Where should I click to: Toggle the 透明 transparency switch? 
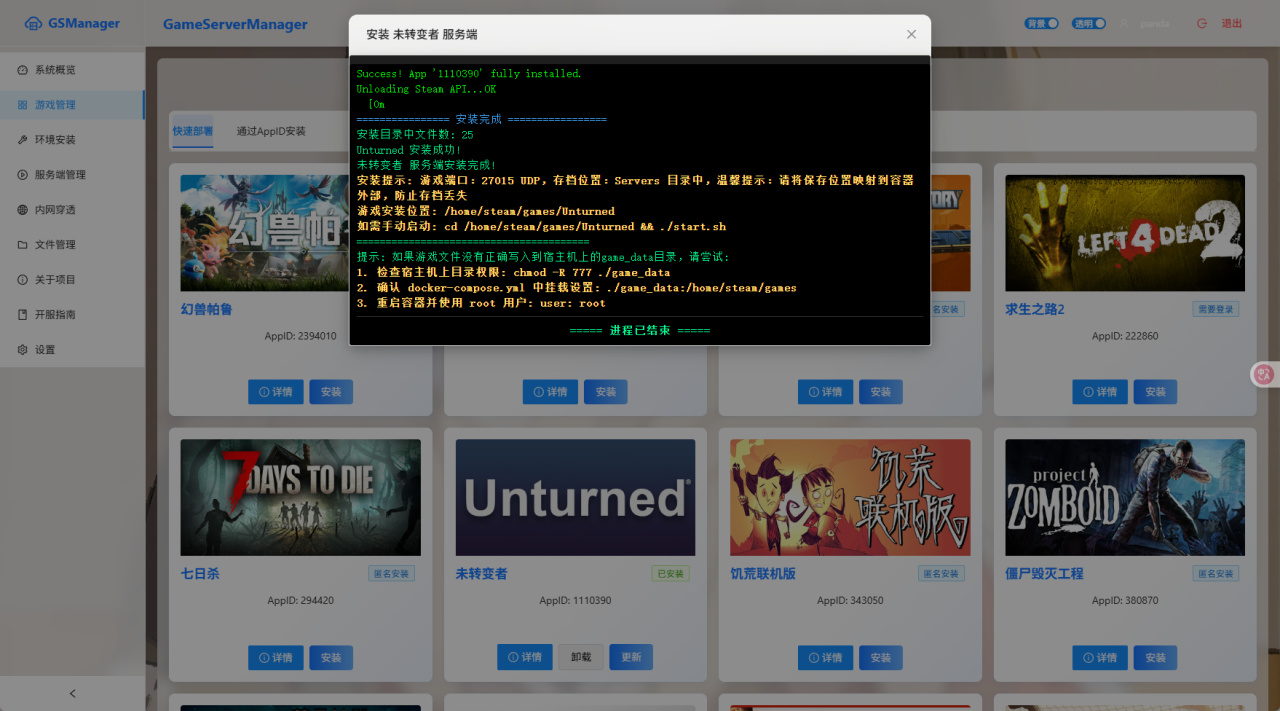coord(1089,23)
